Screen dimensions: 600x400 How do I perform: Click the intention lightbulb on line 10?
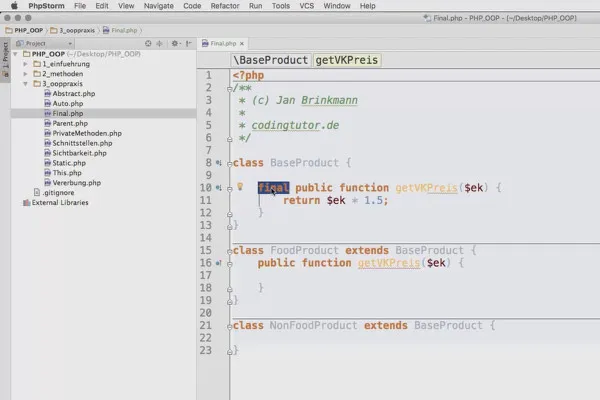pos(240,187)
